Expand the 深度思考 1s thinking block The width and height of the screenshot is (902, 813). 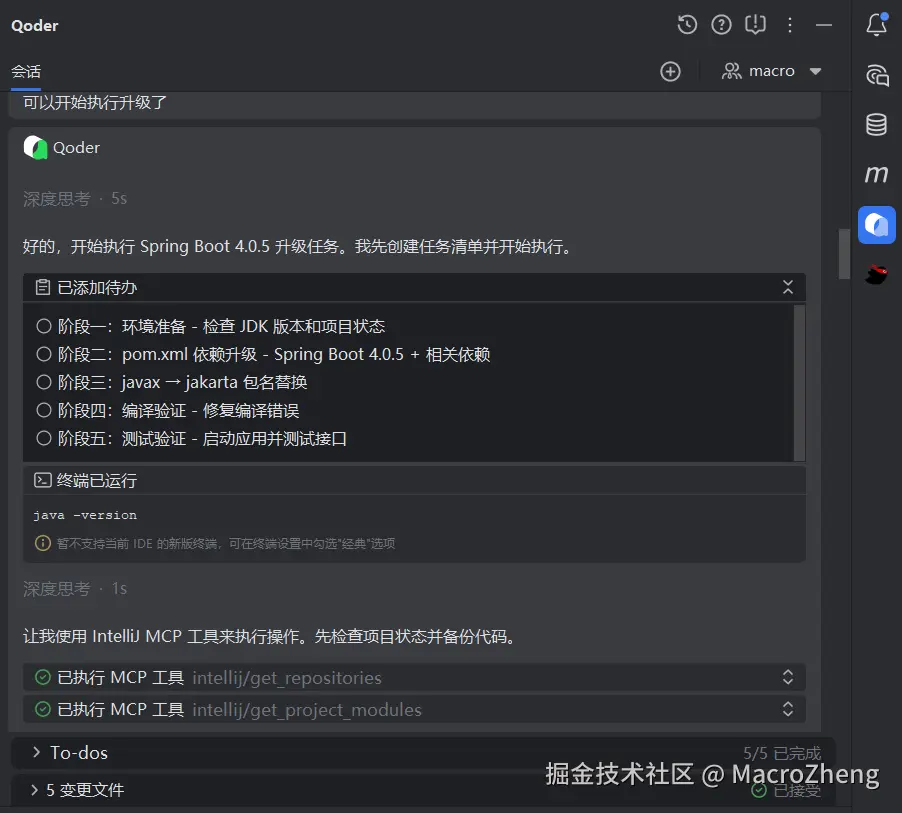coord(75,588)
